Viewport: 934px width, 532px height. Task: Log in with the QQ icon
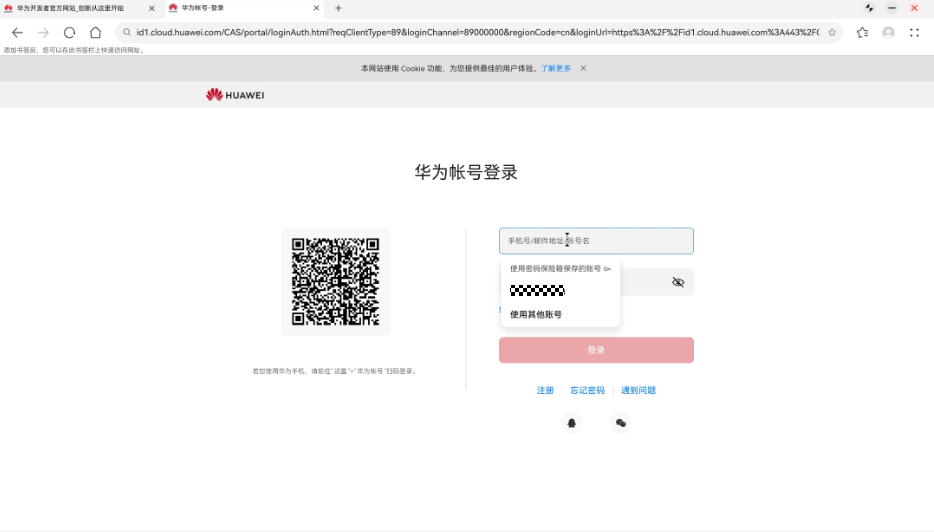(x=571, y=423)
